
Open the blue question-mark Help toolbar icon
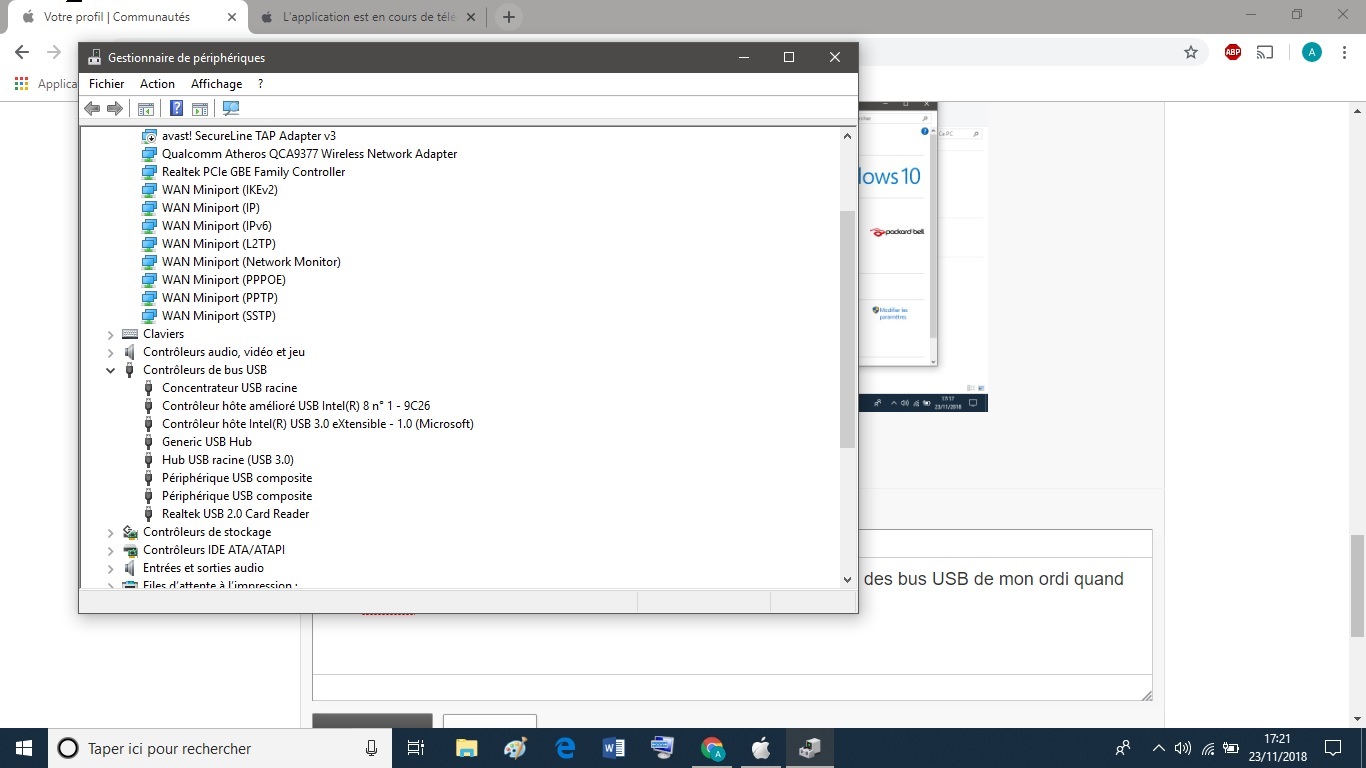pyautogui.click(x=177, y=108)
